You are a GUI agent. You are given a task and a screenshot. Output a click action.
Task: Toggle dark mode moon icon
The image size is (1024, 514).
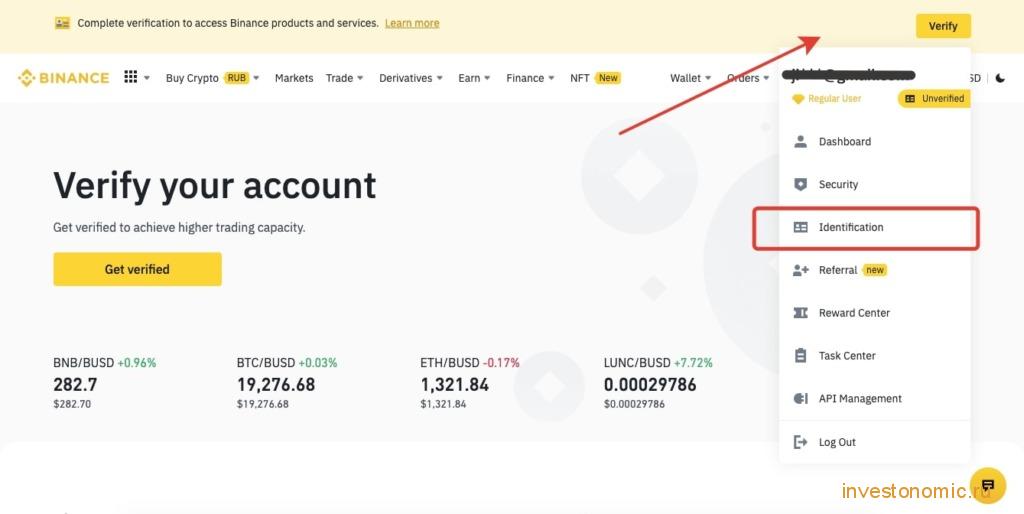1000,78
